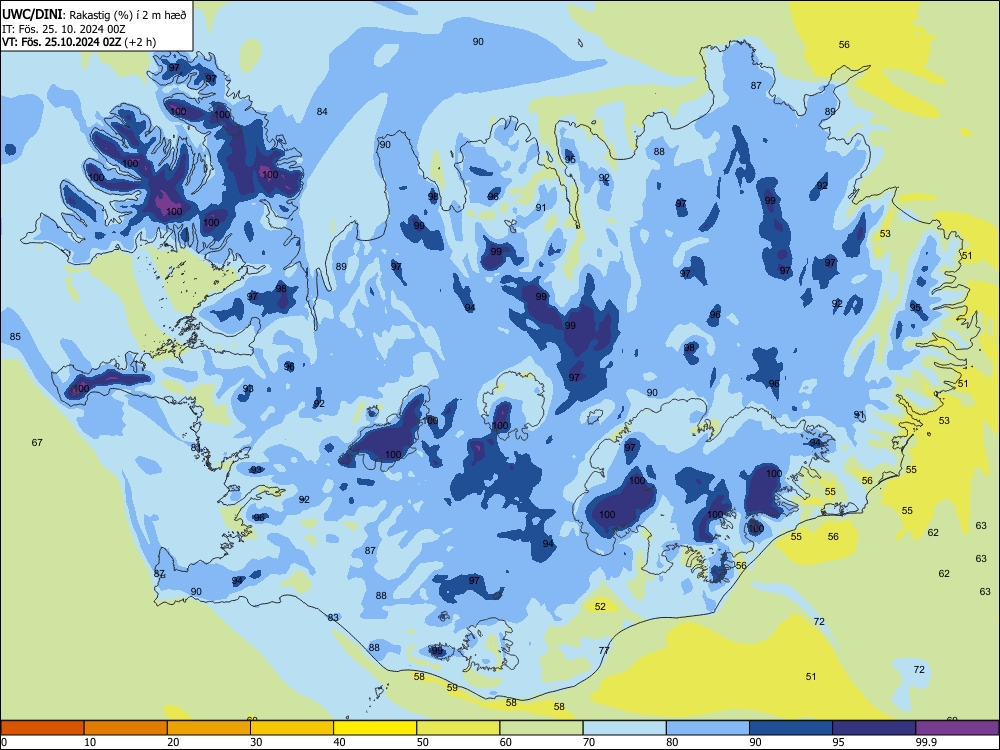This screenshot has height=750, width=1000.
Task: Pick the 20–30 legend color block
Action: click(x=209, y=728)
